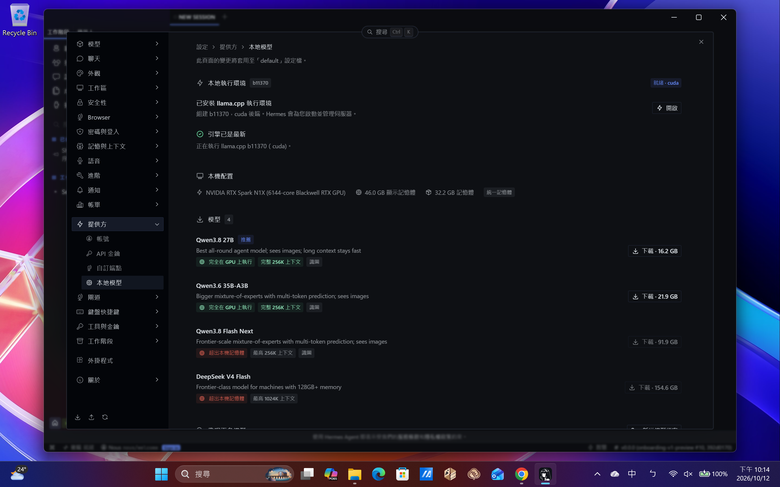780x487 pixels.
Task: Open File Explorer from the taskbar
Action: (x=354, y=474)
